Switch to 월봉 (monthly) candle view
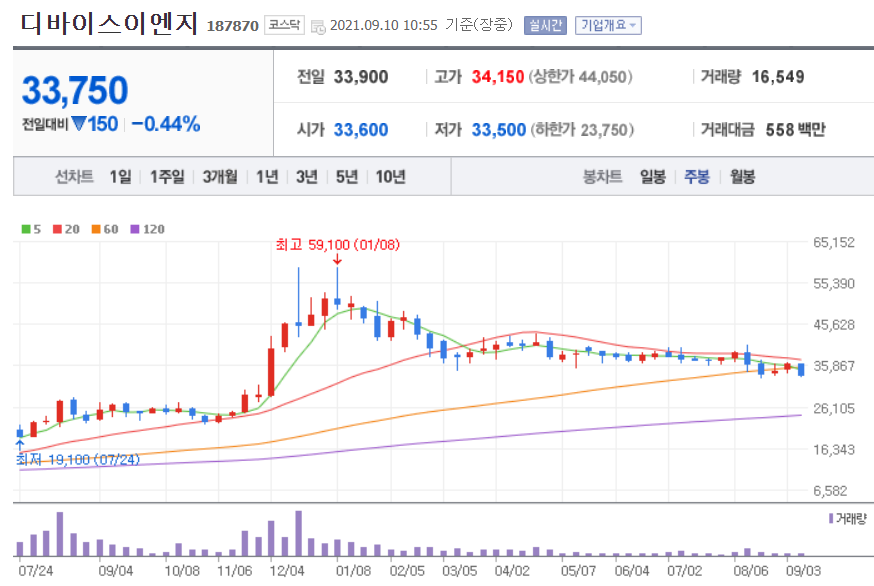This screenshot has width=874, height=586. click(741, 177)
